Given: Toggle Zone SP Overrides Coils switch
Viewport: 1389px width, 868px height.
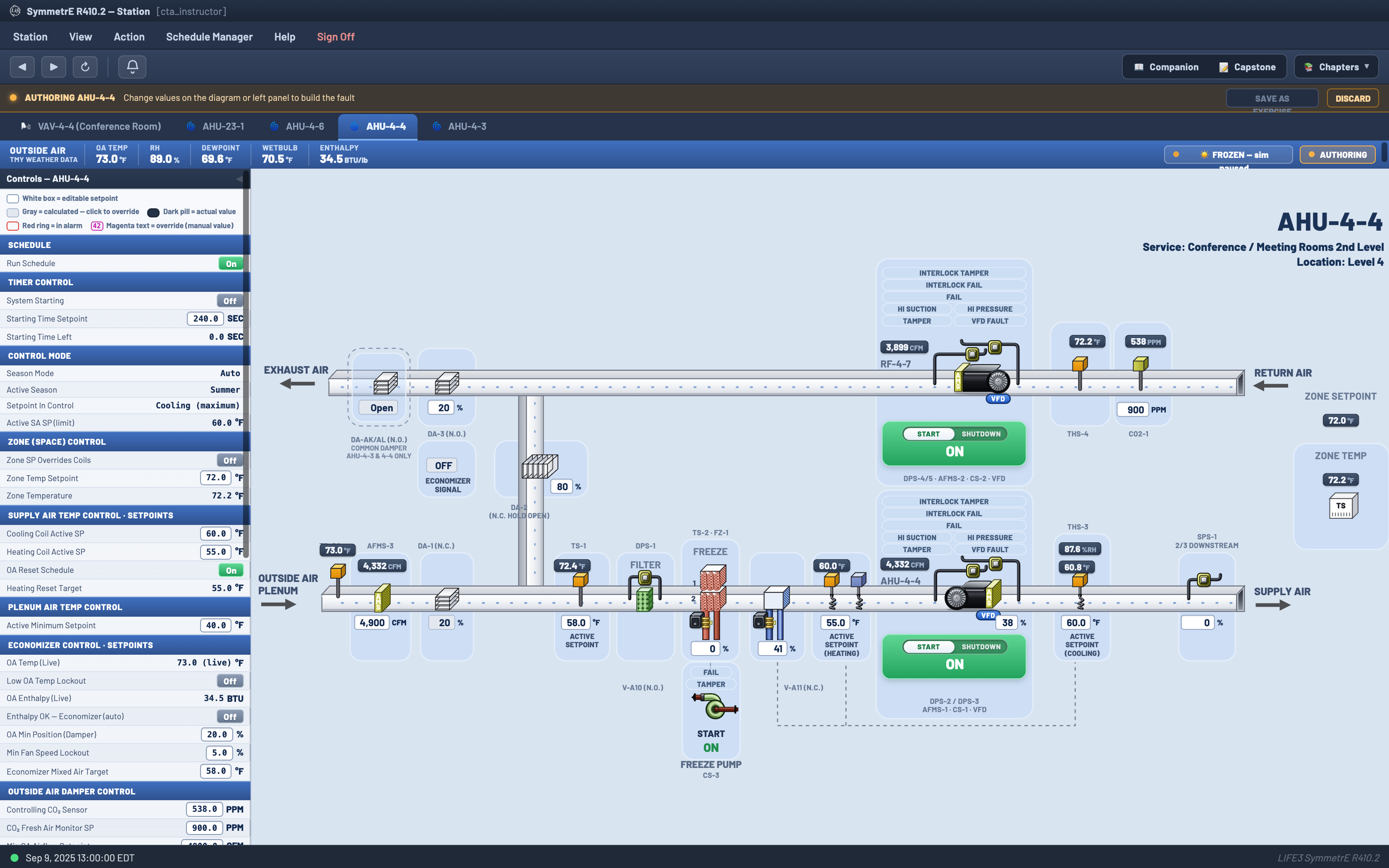Looking at the screenshot, I should coord(229,460).
